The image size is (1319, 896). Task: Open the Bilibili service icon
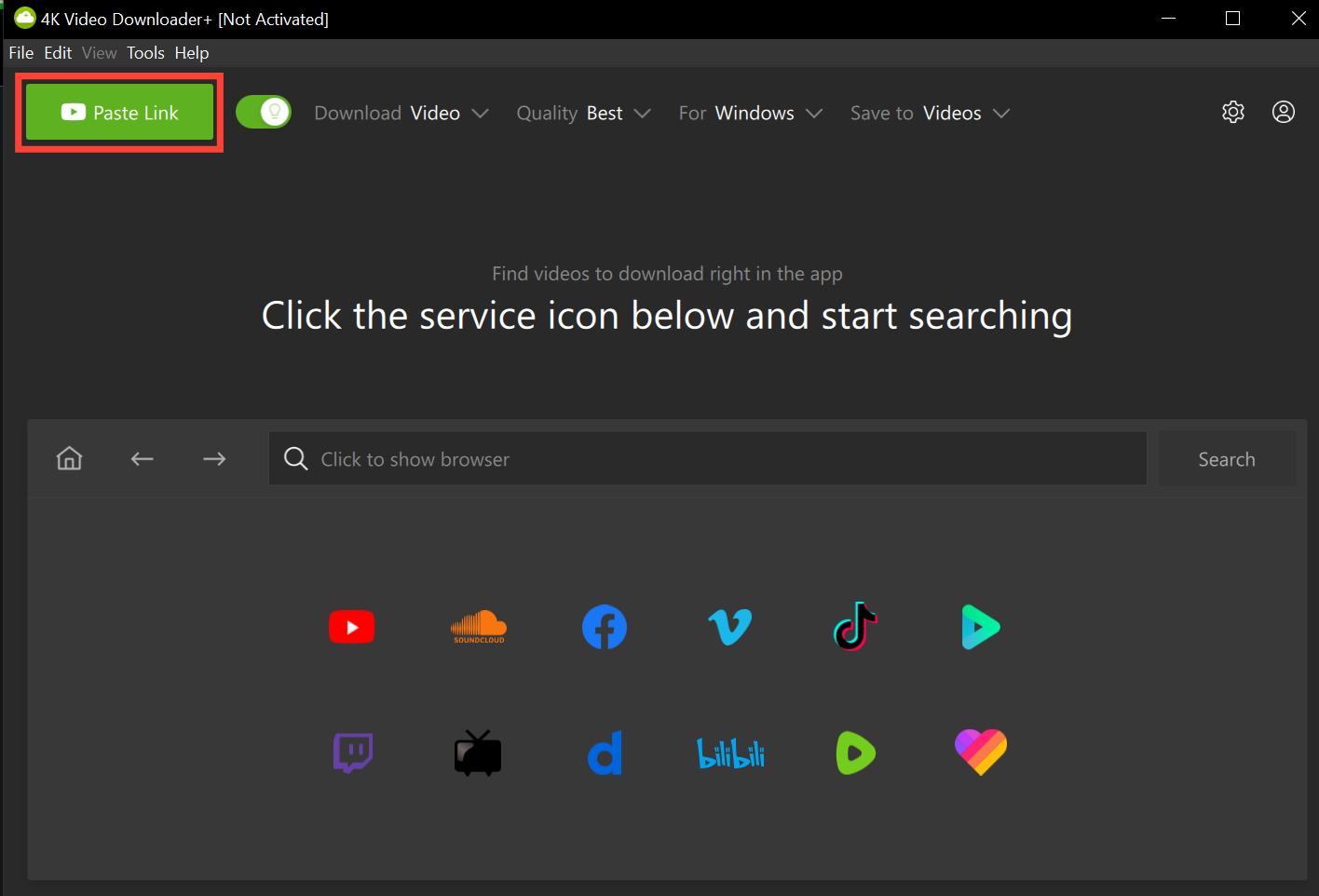tap(730, 753)
